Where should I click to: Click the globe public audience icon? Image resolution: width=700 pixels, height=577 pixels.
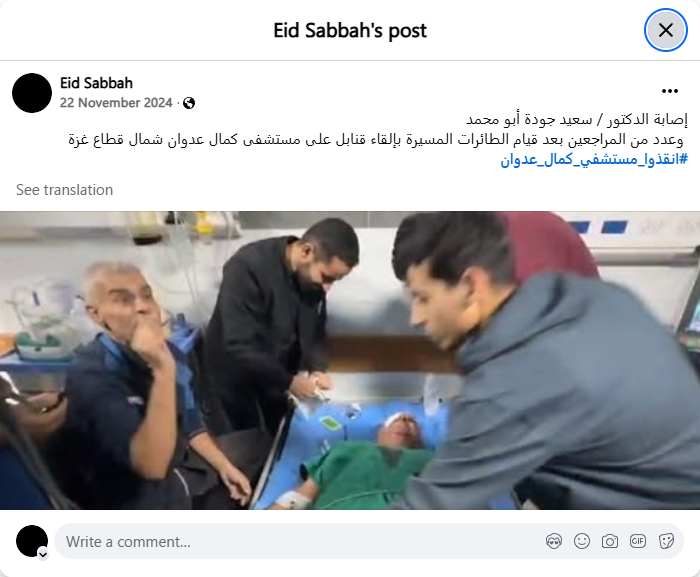(x=189, y=103)
